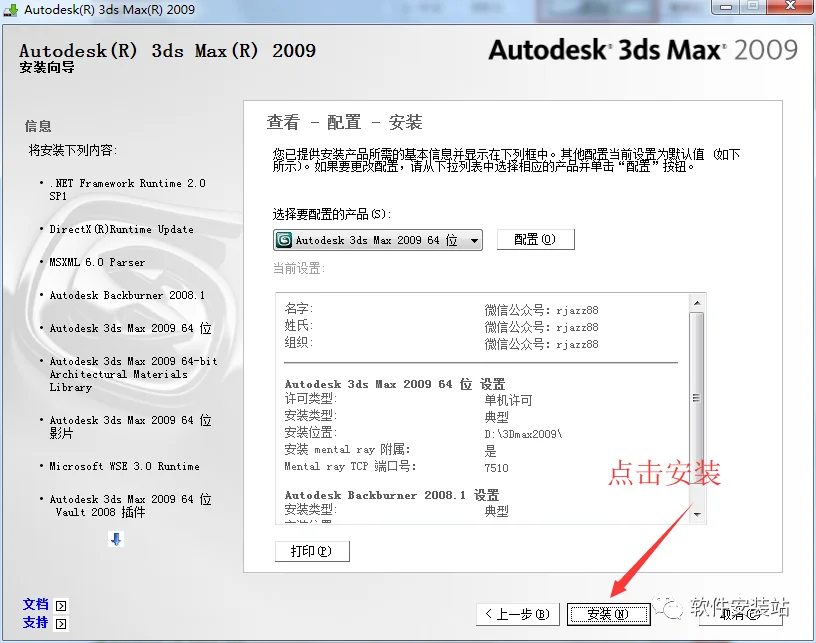Click the "选择要配置的产品(S):" label

pyautogui.click(x=332, y=214)
